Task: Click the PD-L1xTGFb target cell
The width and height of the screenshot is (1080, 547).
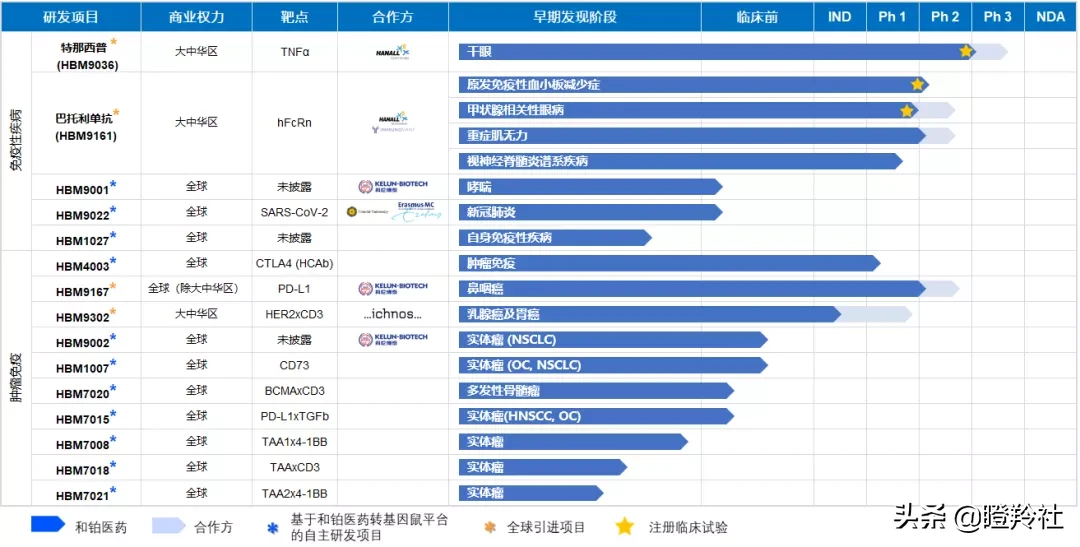Action: (x=295, y=416)
